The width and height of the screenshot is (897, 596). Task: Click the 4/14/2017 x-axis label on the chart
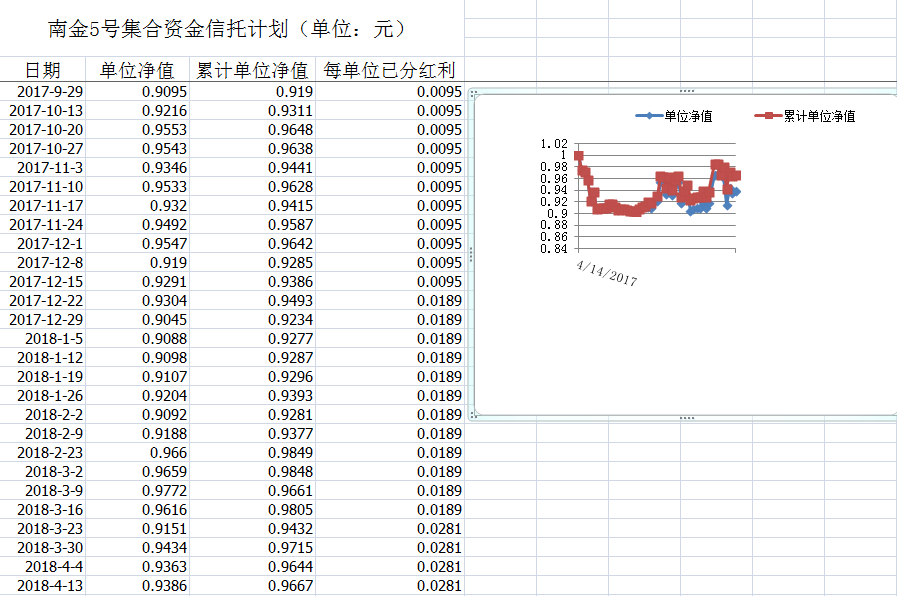(x=607, y=272)
